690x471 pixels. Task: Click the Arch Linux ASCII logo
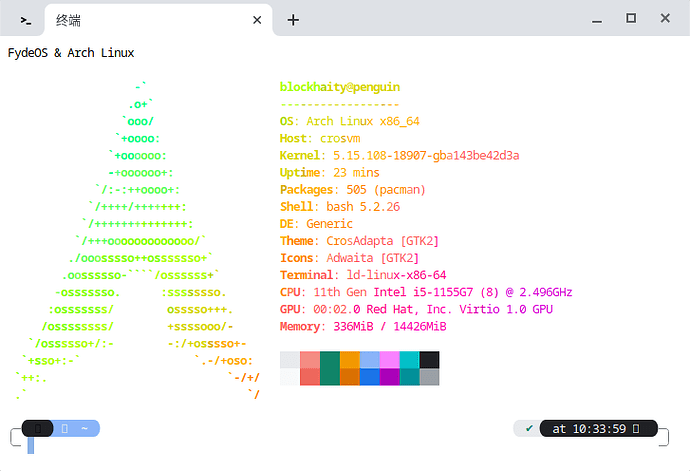(137, 241)
